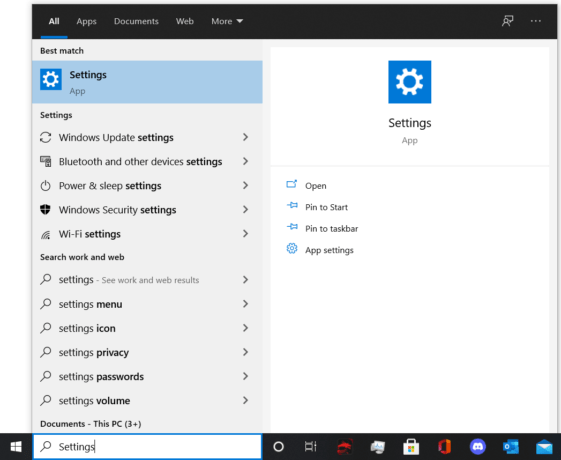
Task: Select the 'settings volume' suggestion
Action: 147,401
